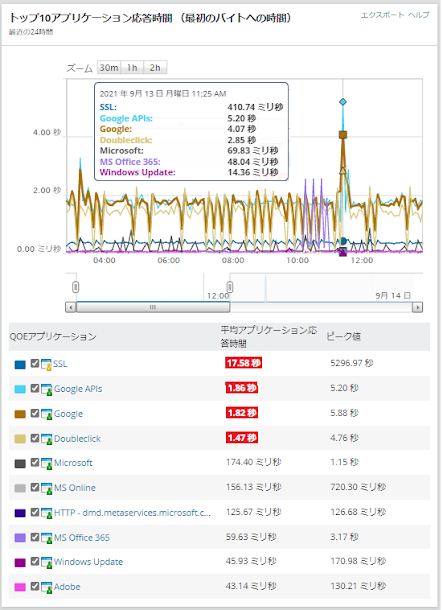The image size is (443, 610).
Task: Click the QOEアプリケーション column header
Action: (x=53, y=337)
